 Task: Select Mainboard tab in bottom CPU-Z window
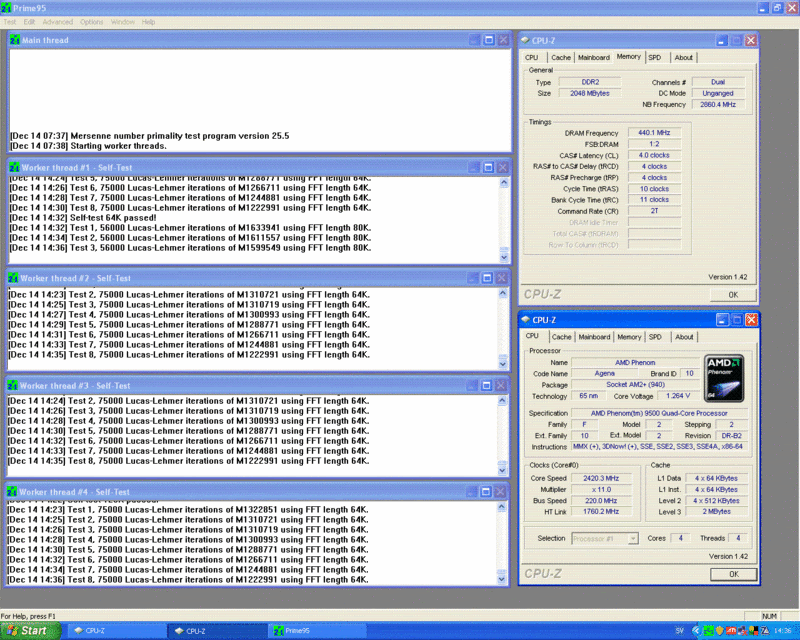[x=594, y=337]
